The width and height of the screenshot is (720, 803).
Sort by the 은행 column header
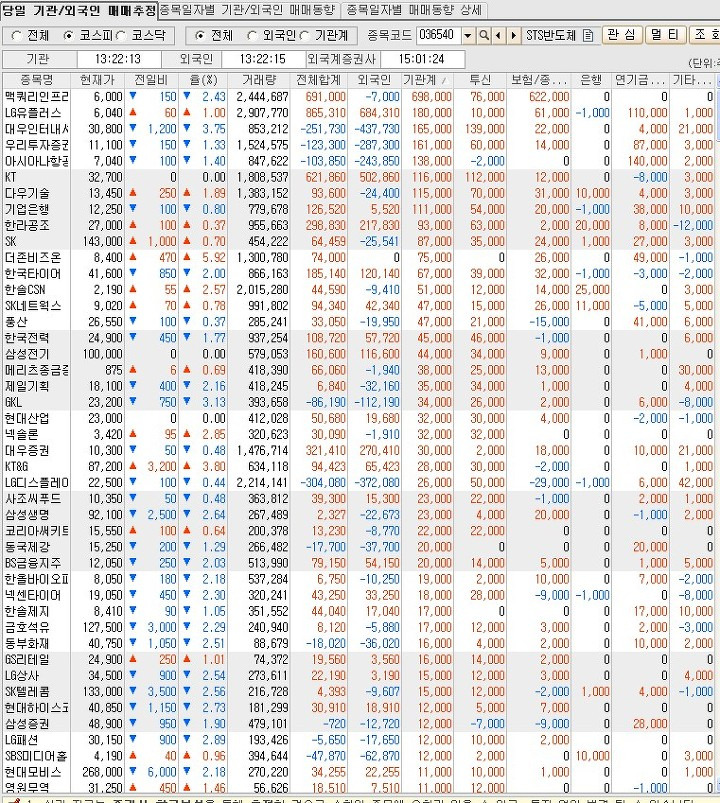(591, 80)
